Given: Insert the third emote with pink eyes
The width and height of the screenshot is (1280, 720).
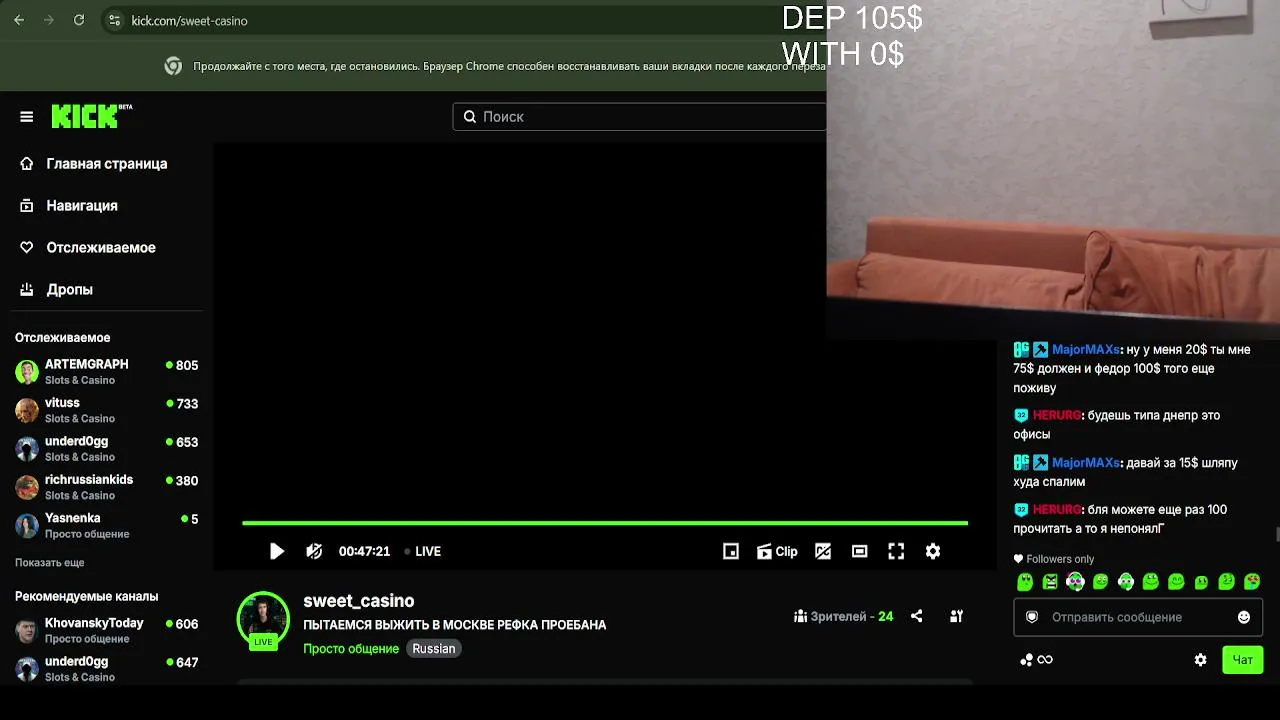Looking at the screenshot, I should click(x=1075, y=582).
